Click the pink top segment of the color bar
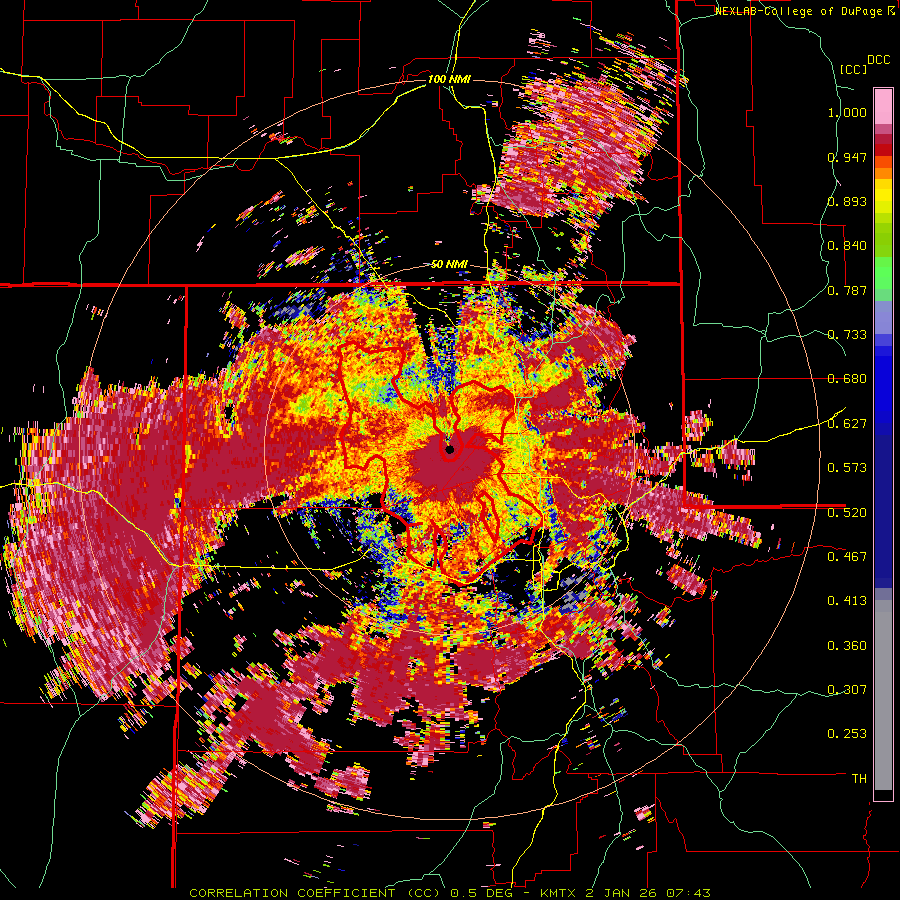 pos(883,106)
